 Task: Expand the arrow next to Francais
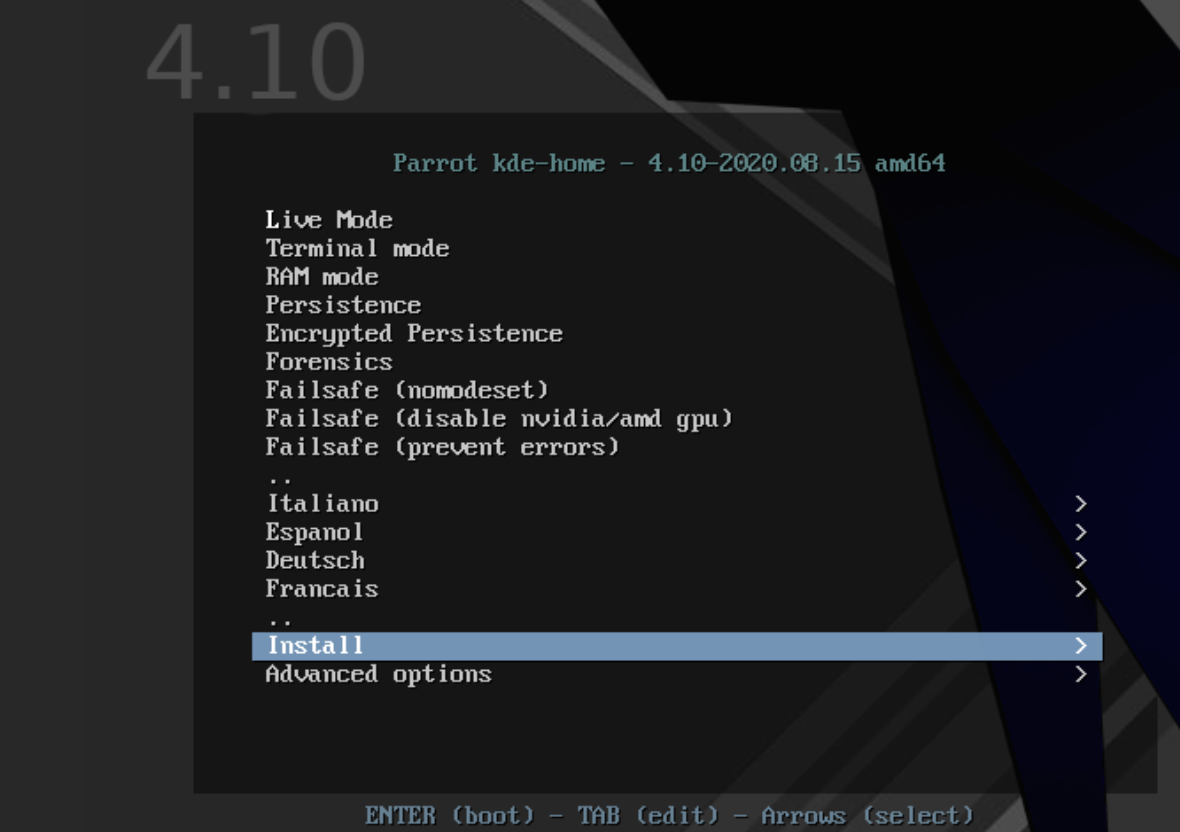pos(1081,589)
